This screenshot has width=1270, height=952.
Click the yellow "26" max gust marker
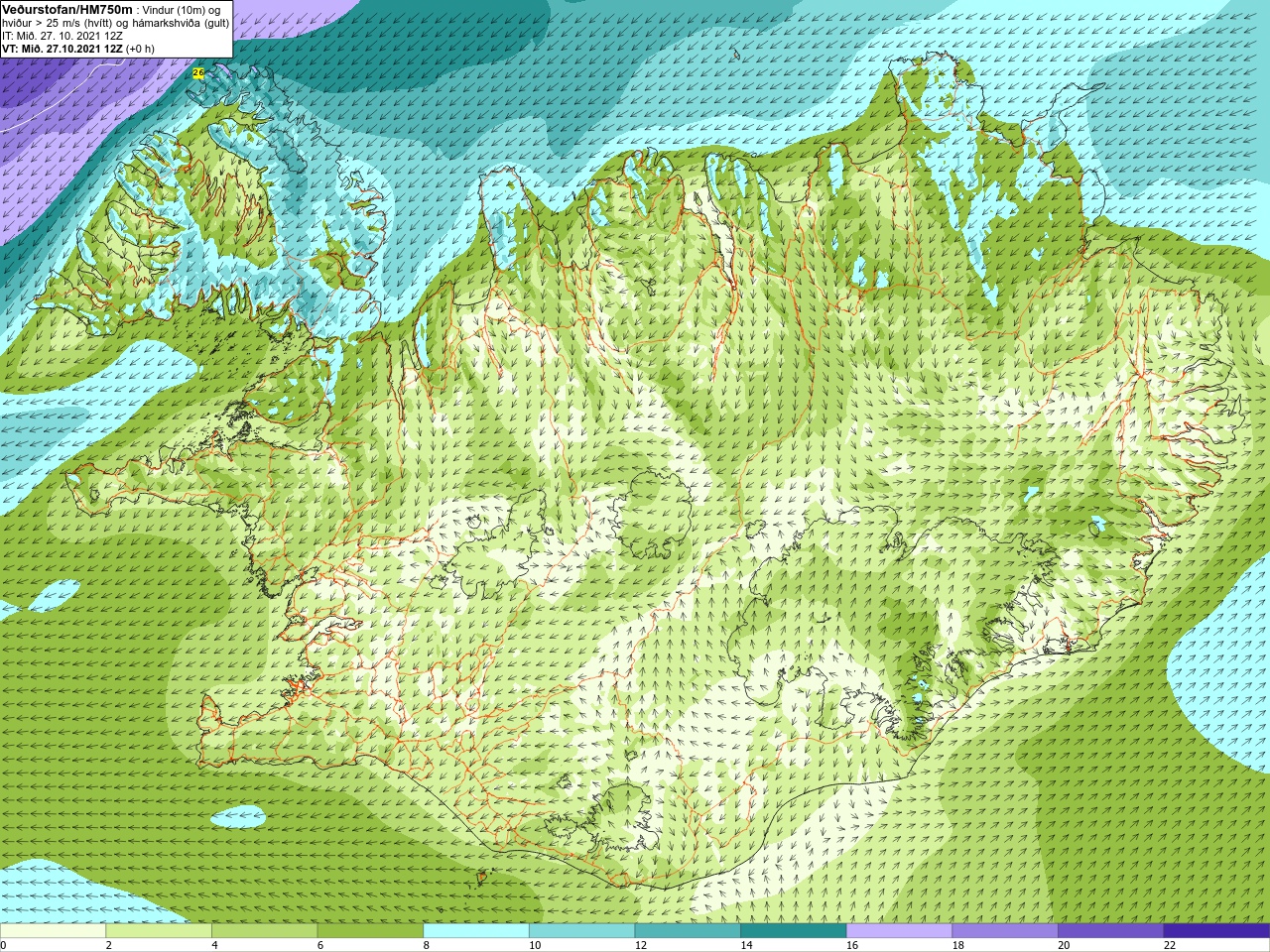(x=198, y=72)
